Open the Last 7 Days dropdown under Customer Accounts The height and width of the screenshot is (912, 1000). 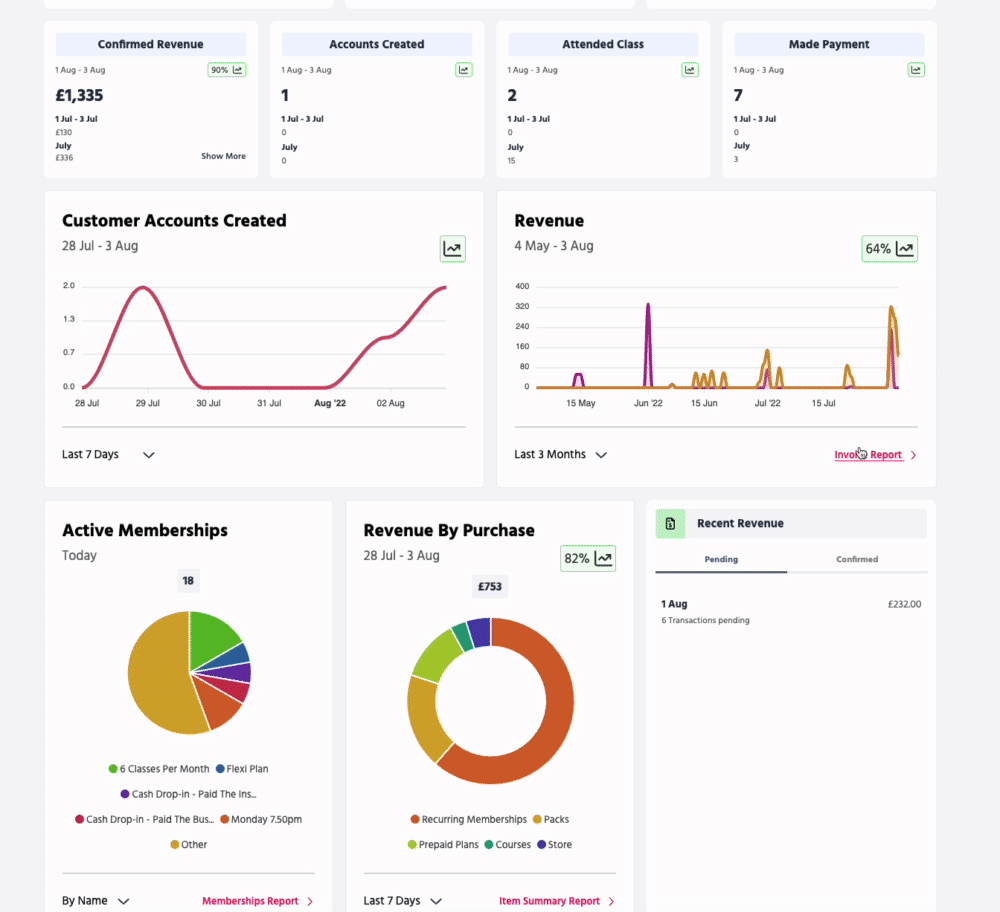click(108, 454)
